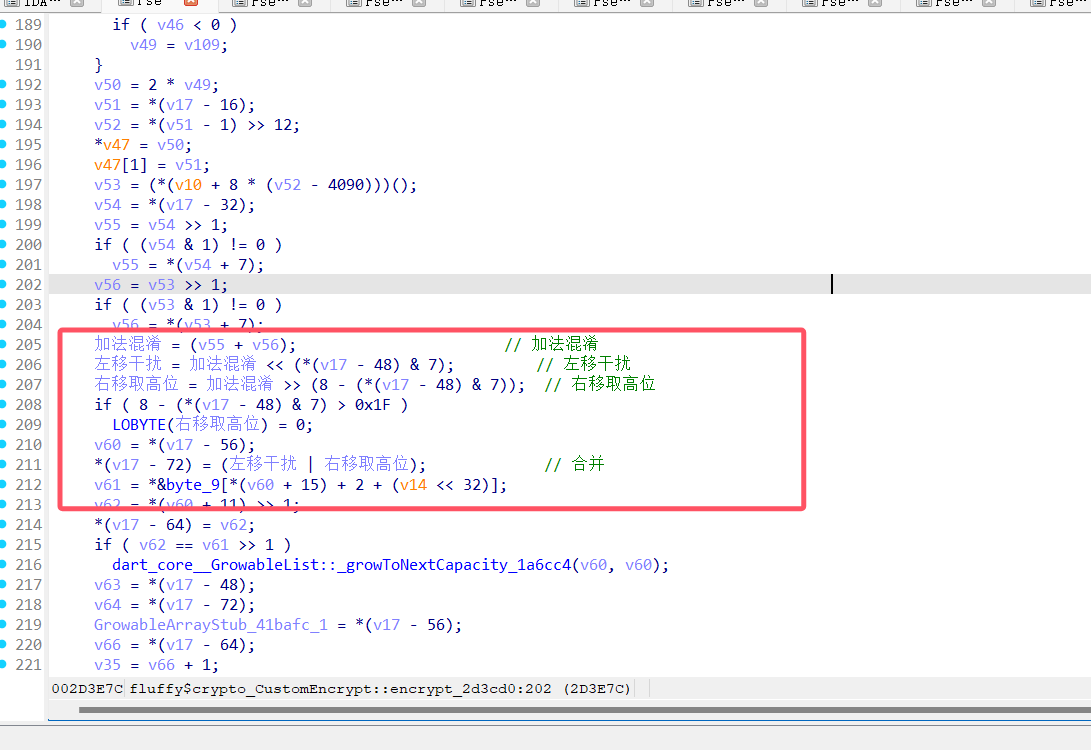Close the active pseudocode tab with the red X

pyautogui.click(x=191, y=5)
